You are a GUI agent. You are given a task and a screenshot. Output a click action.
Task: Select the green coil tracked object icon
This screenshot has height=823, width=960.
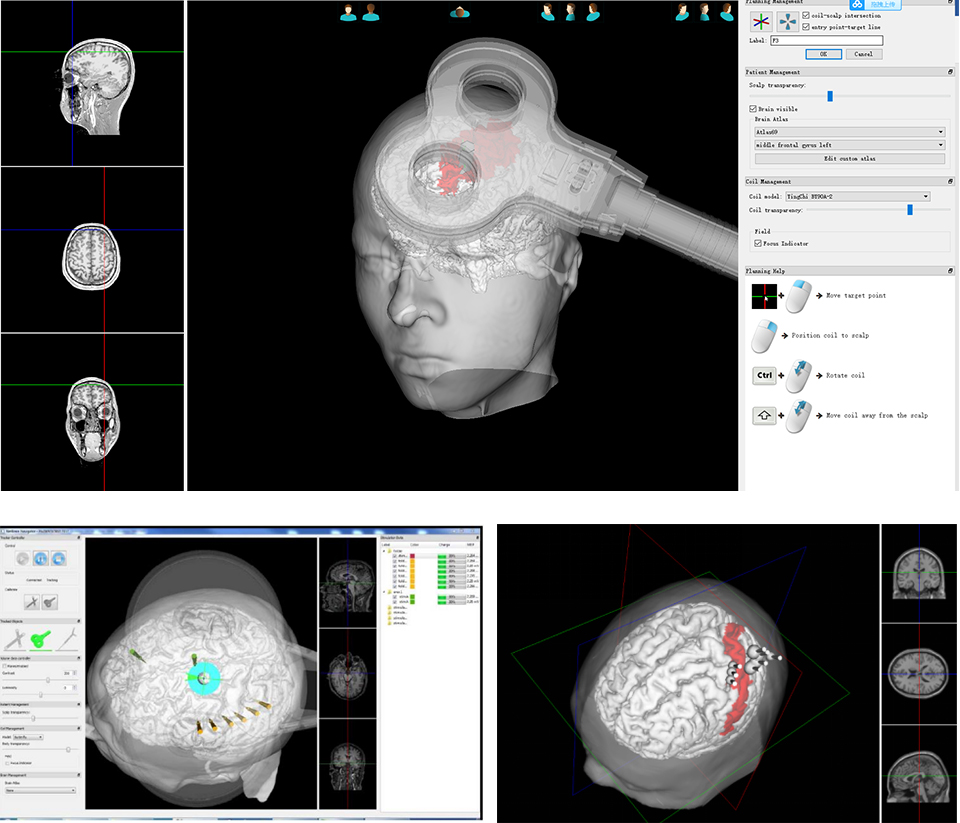(x=41, y=637)
